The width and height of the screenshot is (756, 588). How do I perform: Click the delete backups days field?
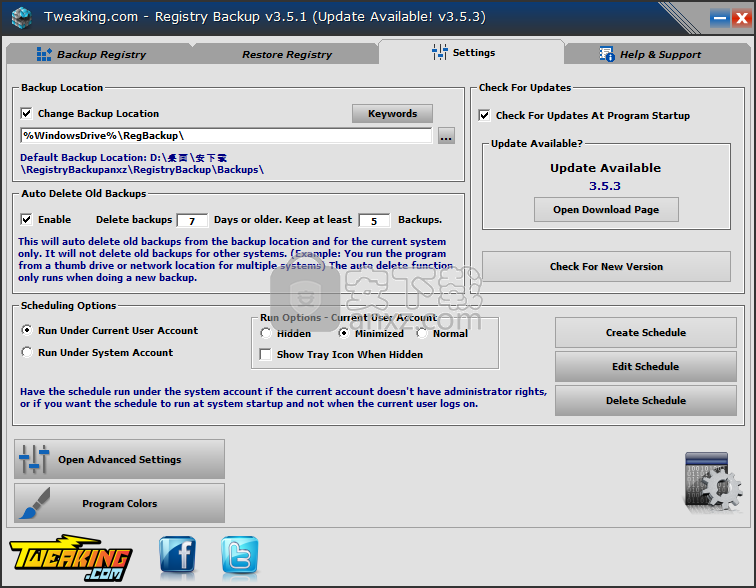point(192,221)
